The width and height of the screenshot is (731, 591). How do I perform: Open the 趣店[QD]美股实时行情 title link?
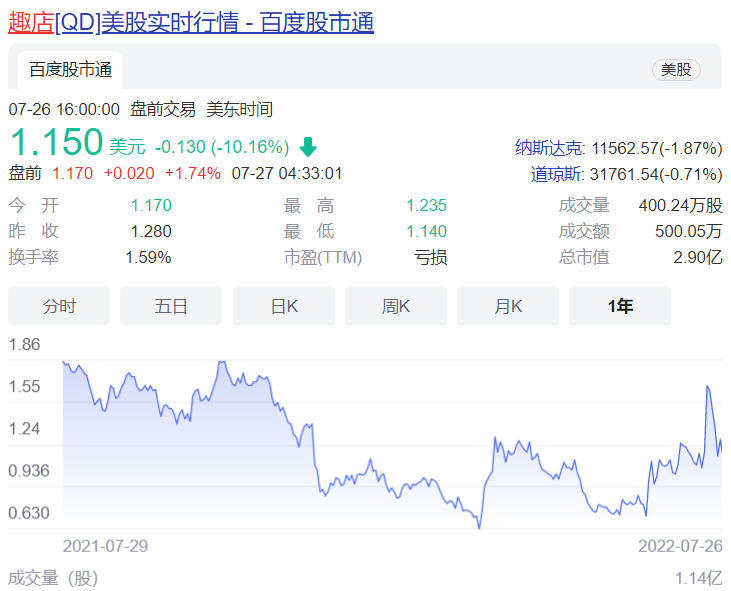(191, 22)
